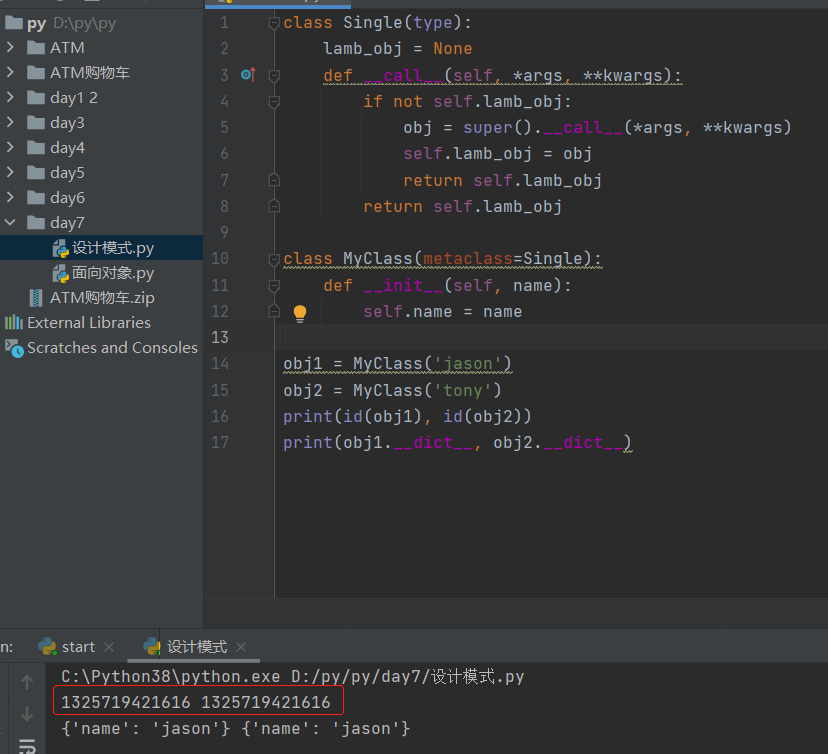Select ATM购物车.zip file
The height and width of the screenshot is (754, 828).
[x=101, y=298]
